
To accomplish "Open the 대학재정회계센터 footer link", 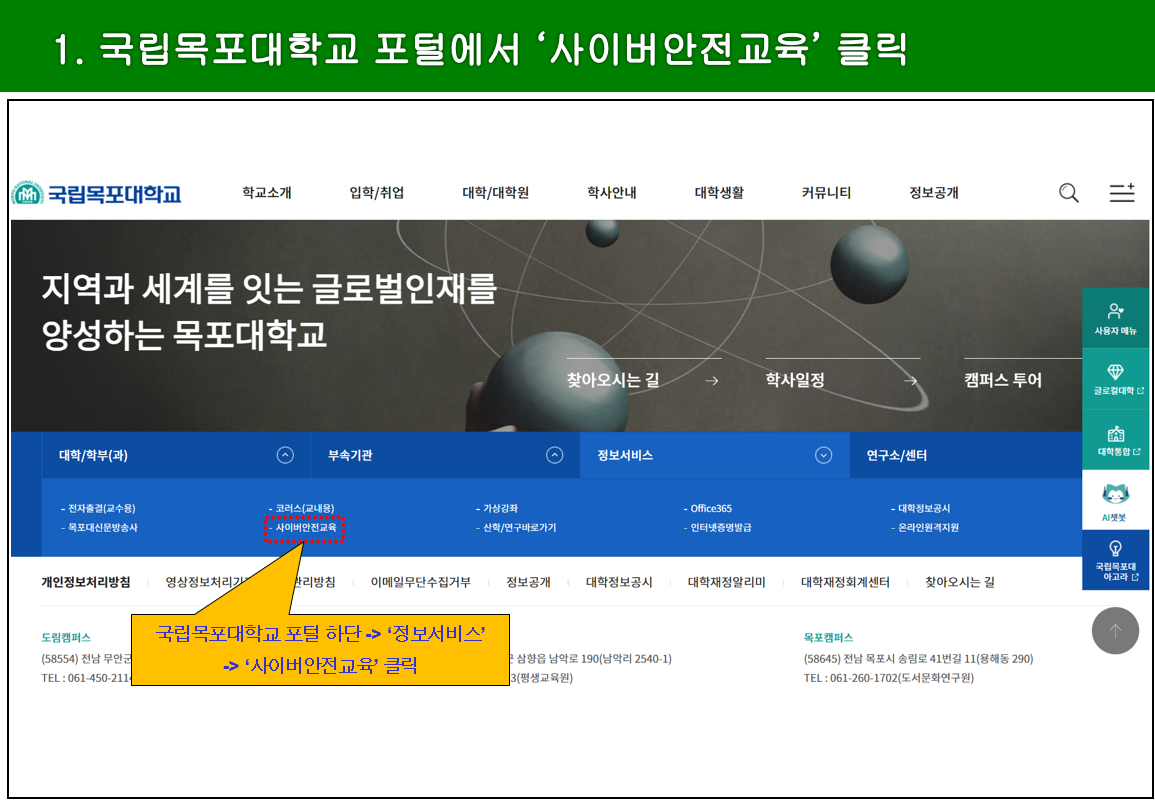I will pos(846,582).
